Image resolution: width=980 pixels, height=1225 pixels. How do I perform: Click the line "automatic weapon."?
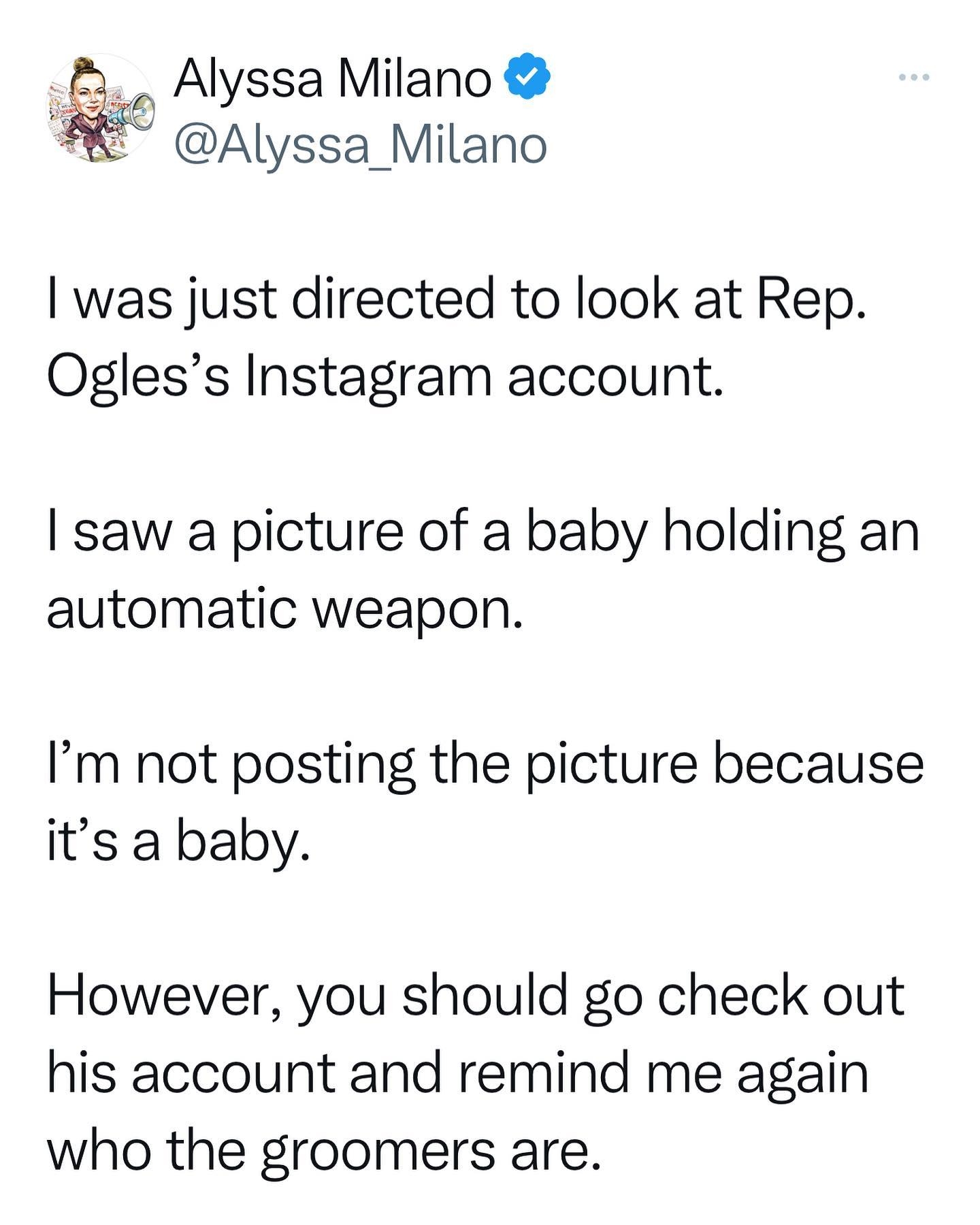[x=285, y=609]
